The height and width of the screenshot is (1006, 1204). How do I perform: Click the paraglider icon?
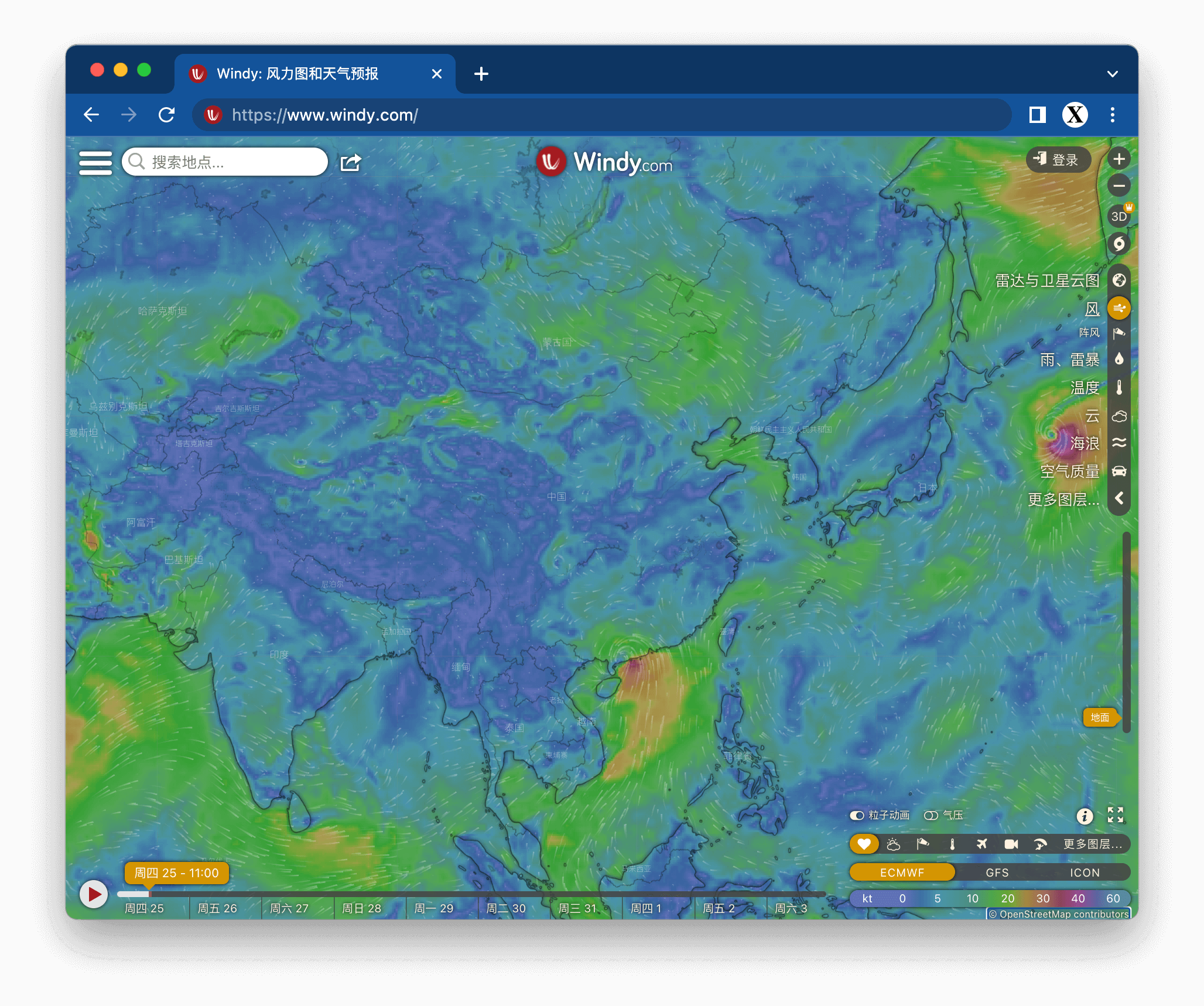pyautogui.click(x=1040, y=844)
